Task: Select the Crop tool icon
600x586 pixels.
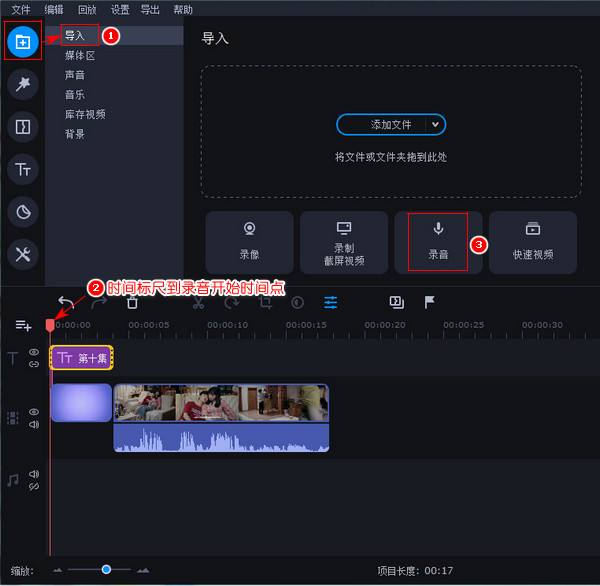Action: (265, 302)
